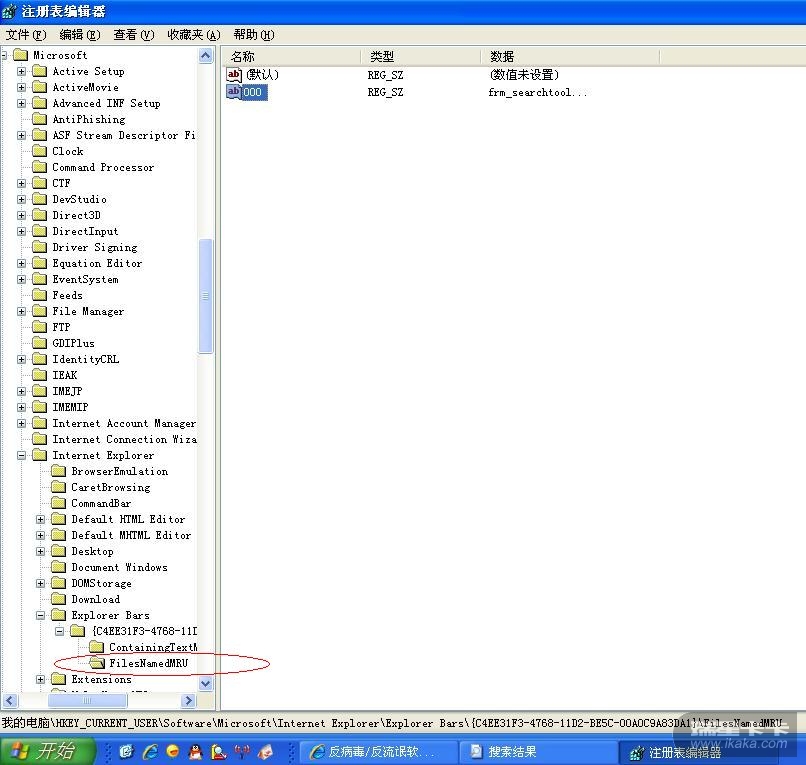
Task: Click the 类型 column header
Action: [x=420, y=56]
